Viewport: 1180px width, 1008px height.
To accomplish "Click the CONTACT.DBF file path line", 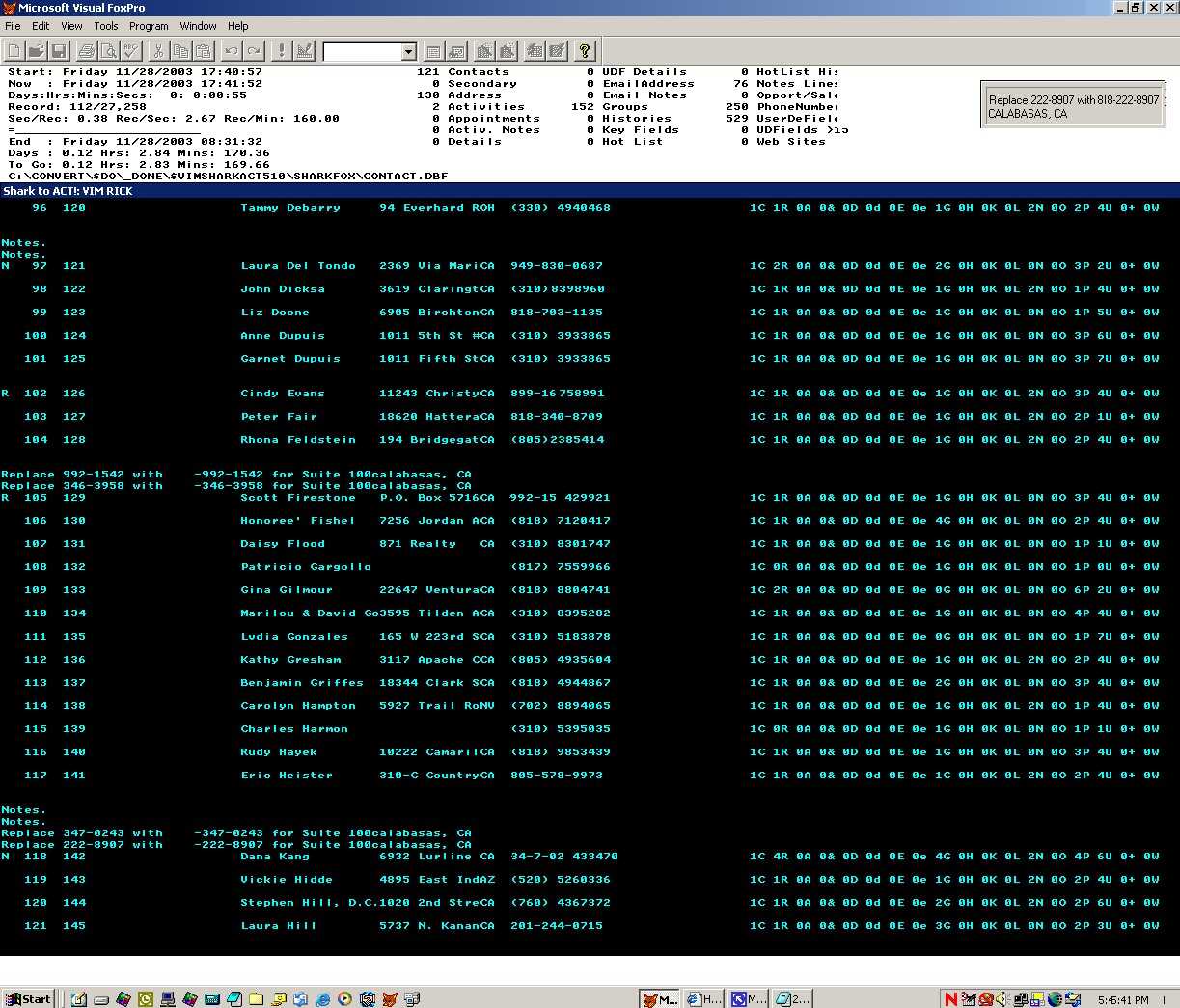I will (228, 177).
